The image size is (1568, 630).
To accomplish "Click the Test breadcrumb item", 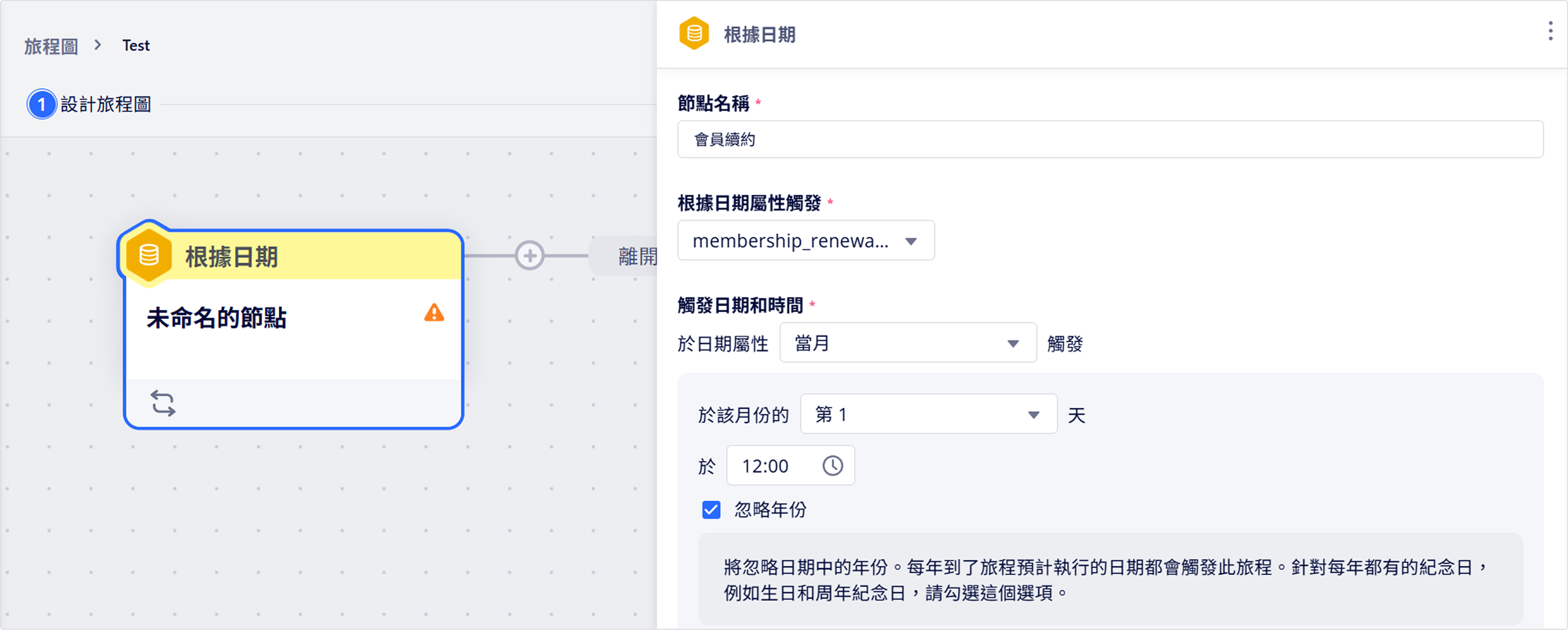I will 136,46.
